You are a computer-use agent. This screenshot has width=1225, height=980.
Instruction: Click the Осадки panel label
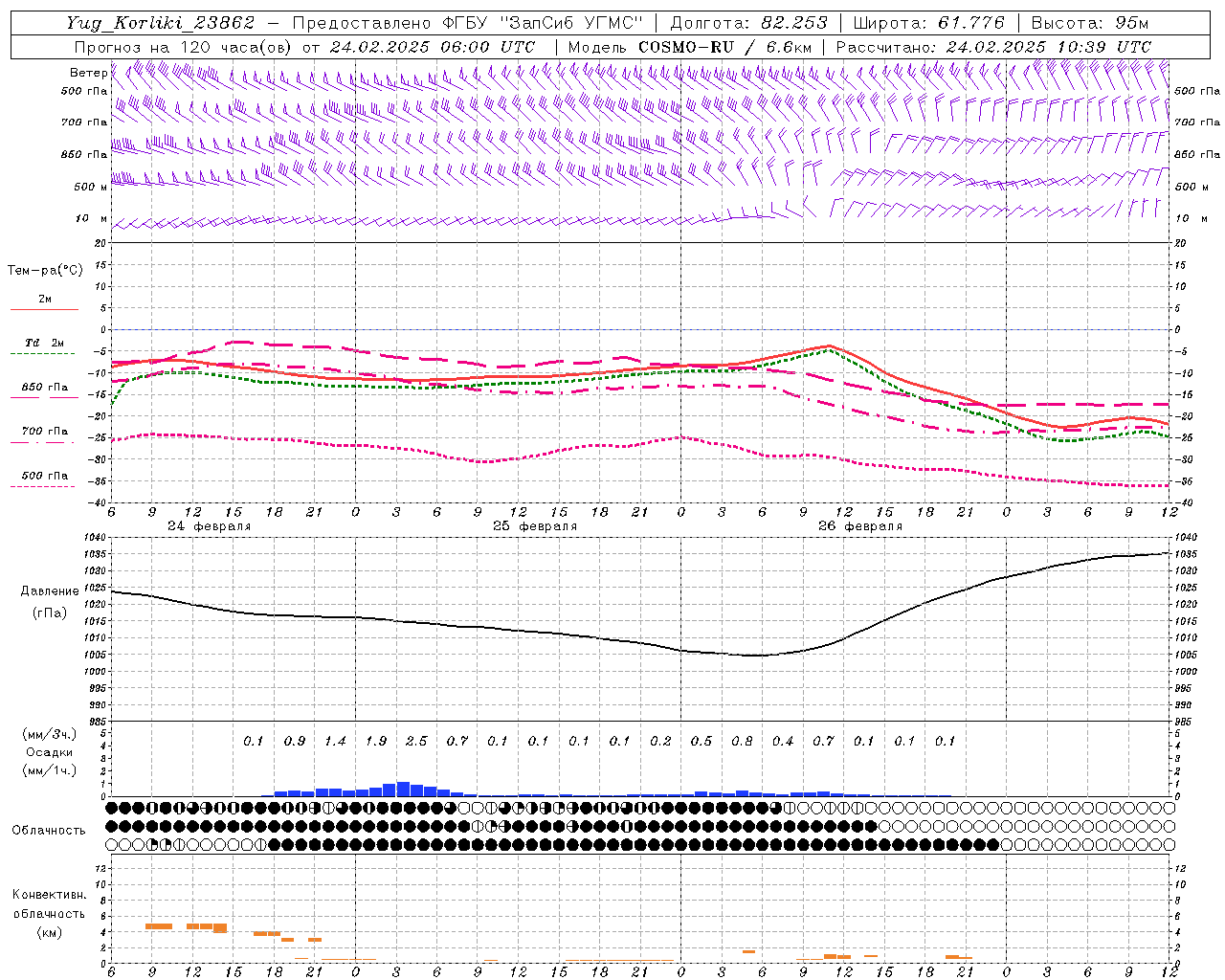click(x=49, y=752)
